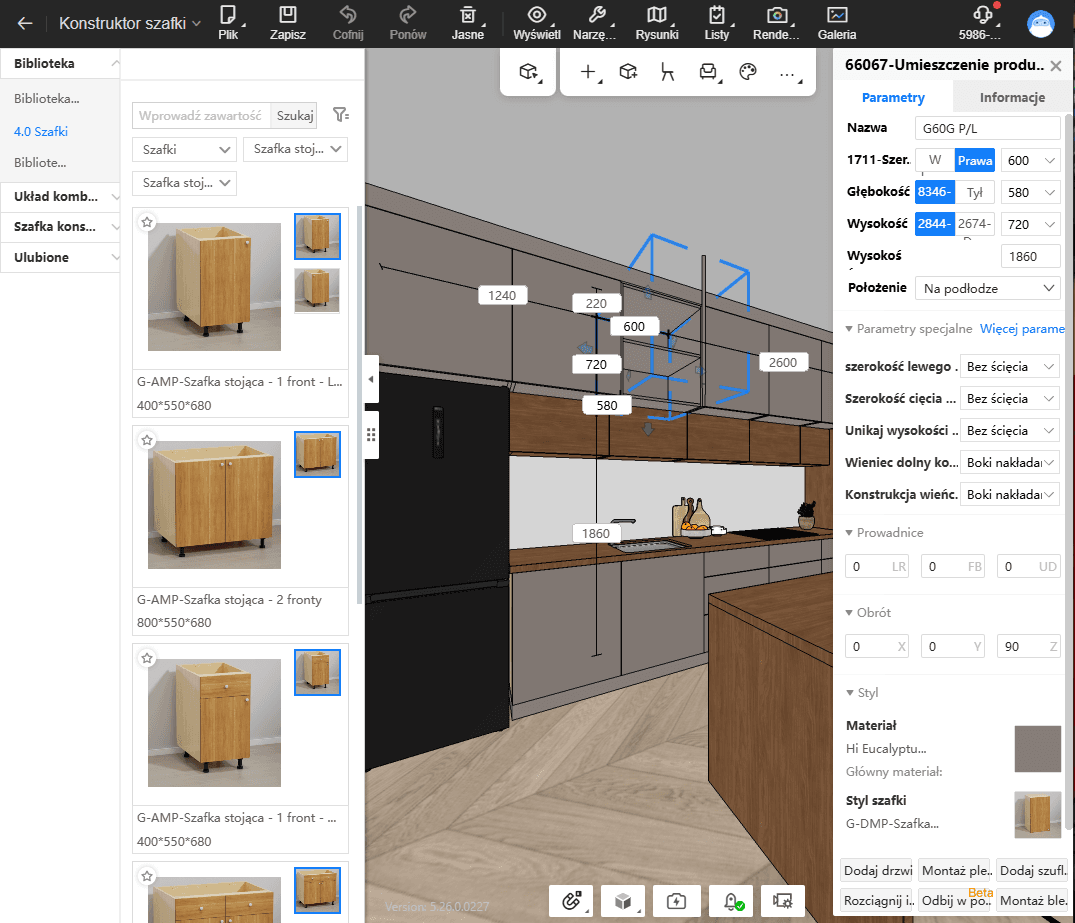The image size is (1075, 923).
Task: Open the Listy lists menu
Action: click(x=717, y=23)
